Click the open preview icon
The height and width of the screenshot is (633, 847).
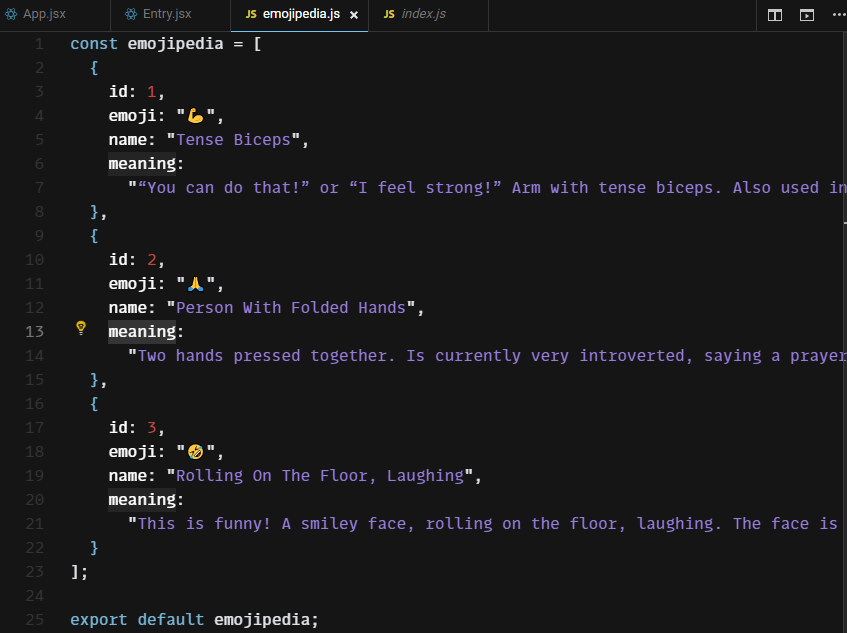point(806,15)
